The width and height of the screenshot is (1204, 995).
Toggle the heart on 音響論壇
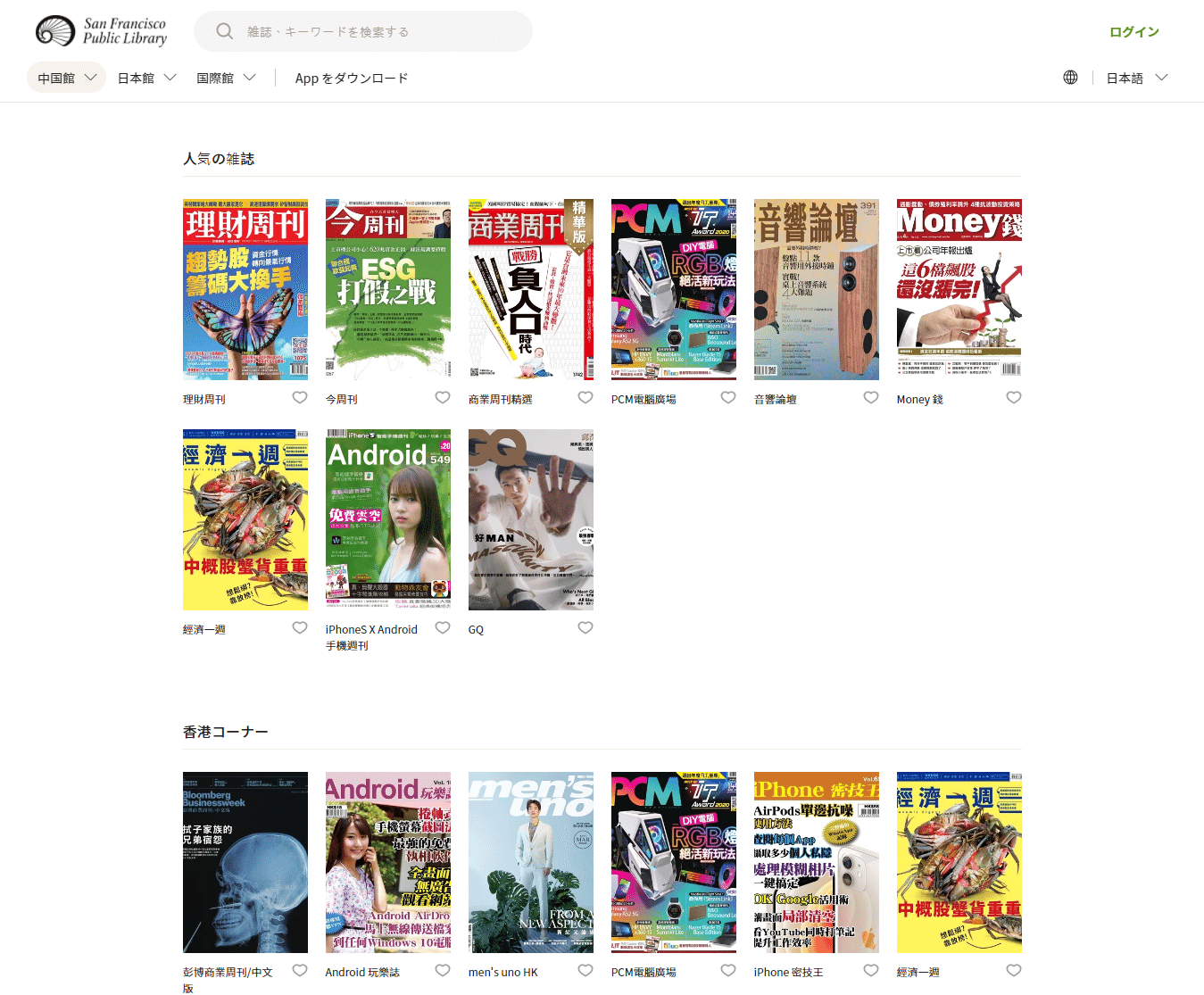click(x=871, y=397)
